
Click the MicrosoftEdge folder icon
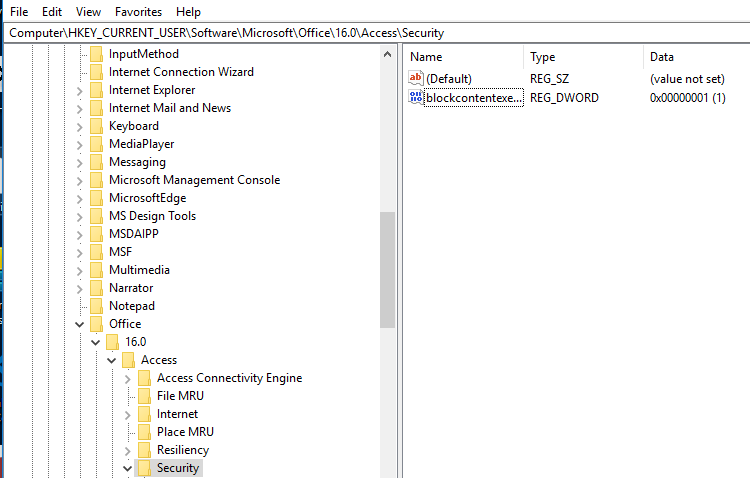coord(96,198)
